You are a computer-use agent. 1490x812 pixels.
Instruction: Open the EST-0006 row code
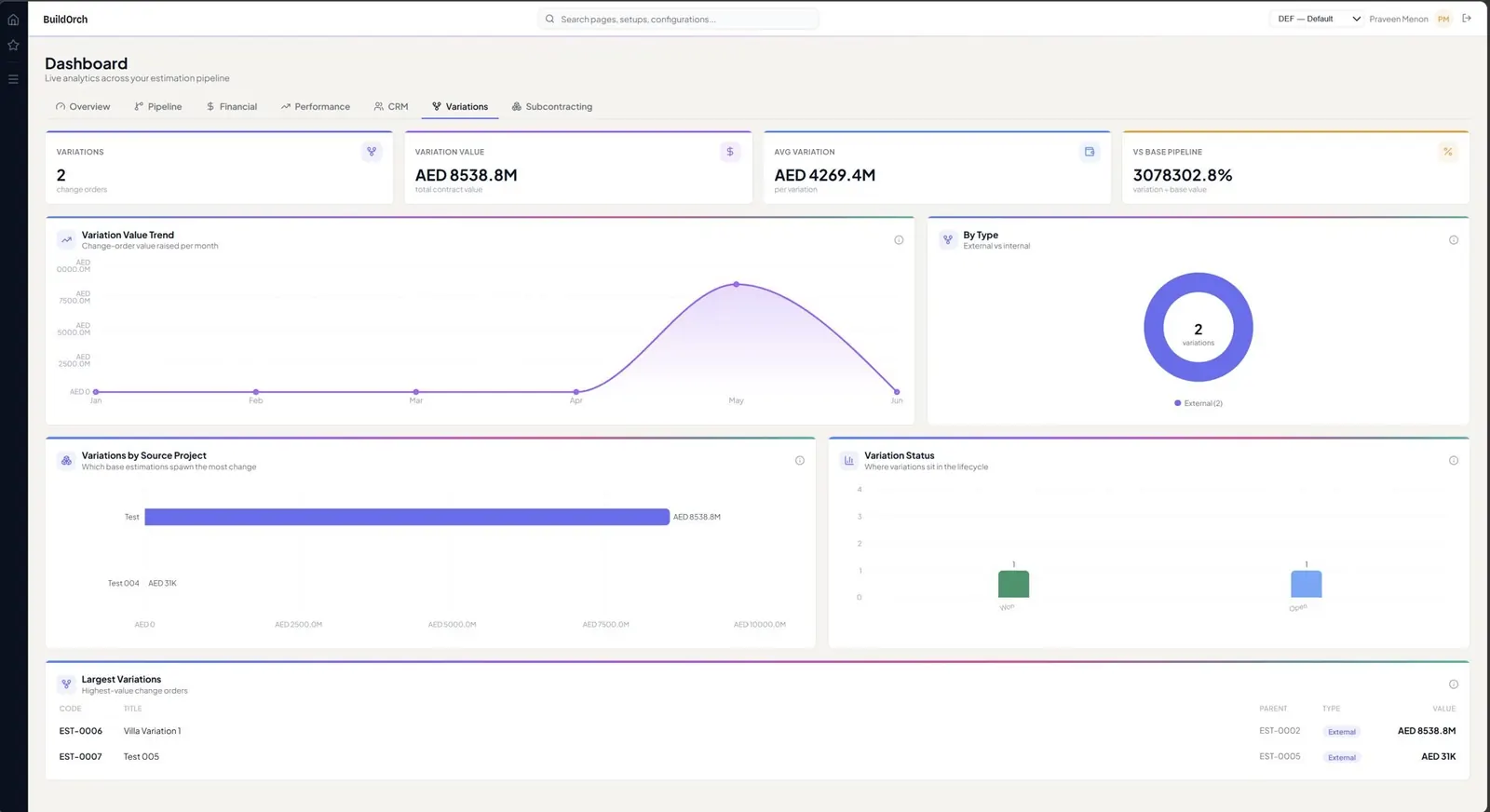tap(81, 731)
